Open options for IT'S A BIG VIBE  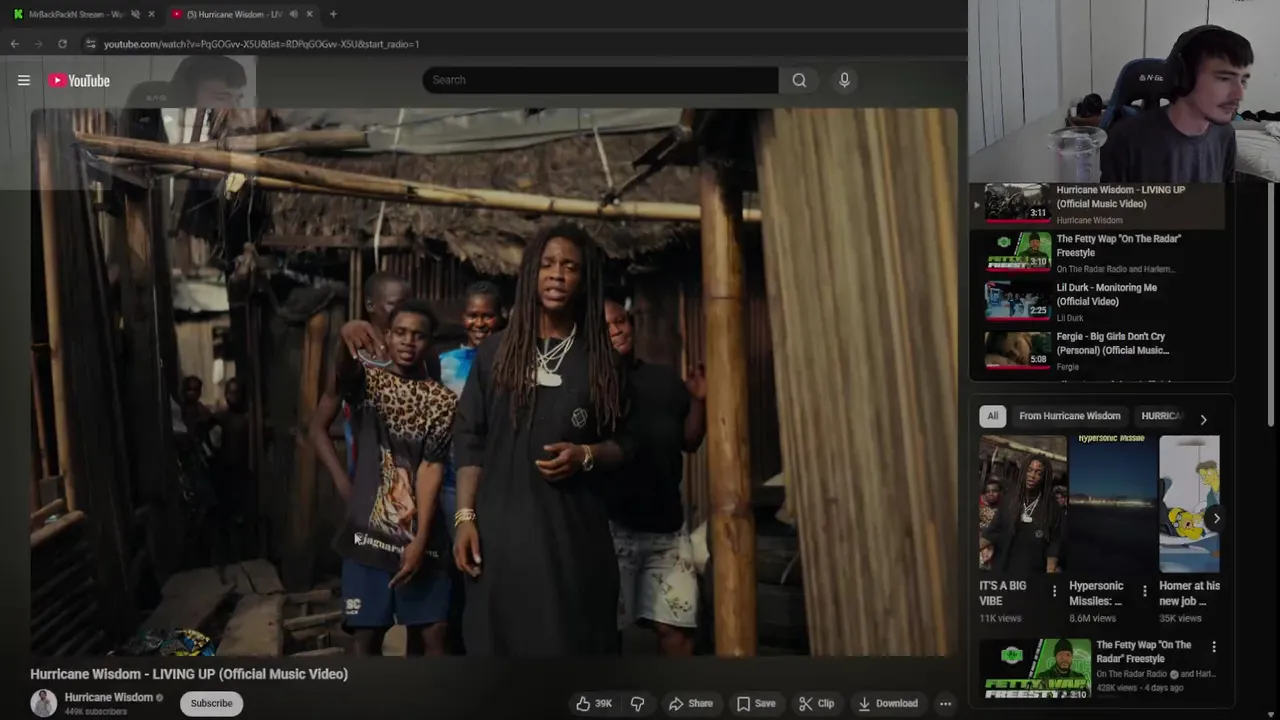click(1054, 591)
